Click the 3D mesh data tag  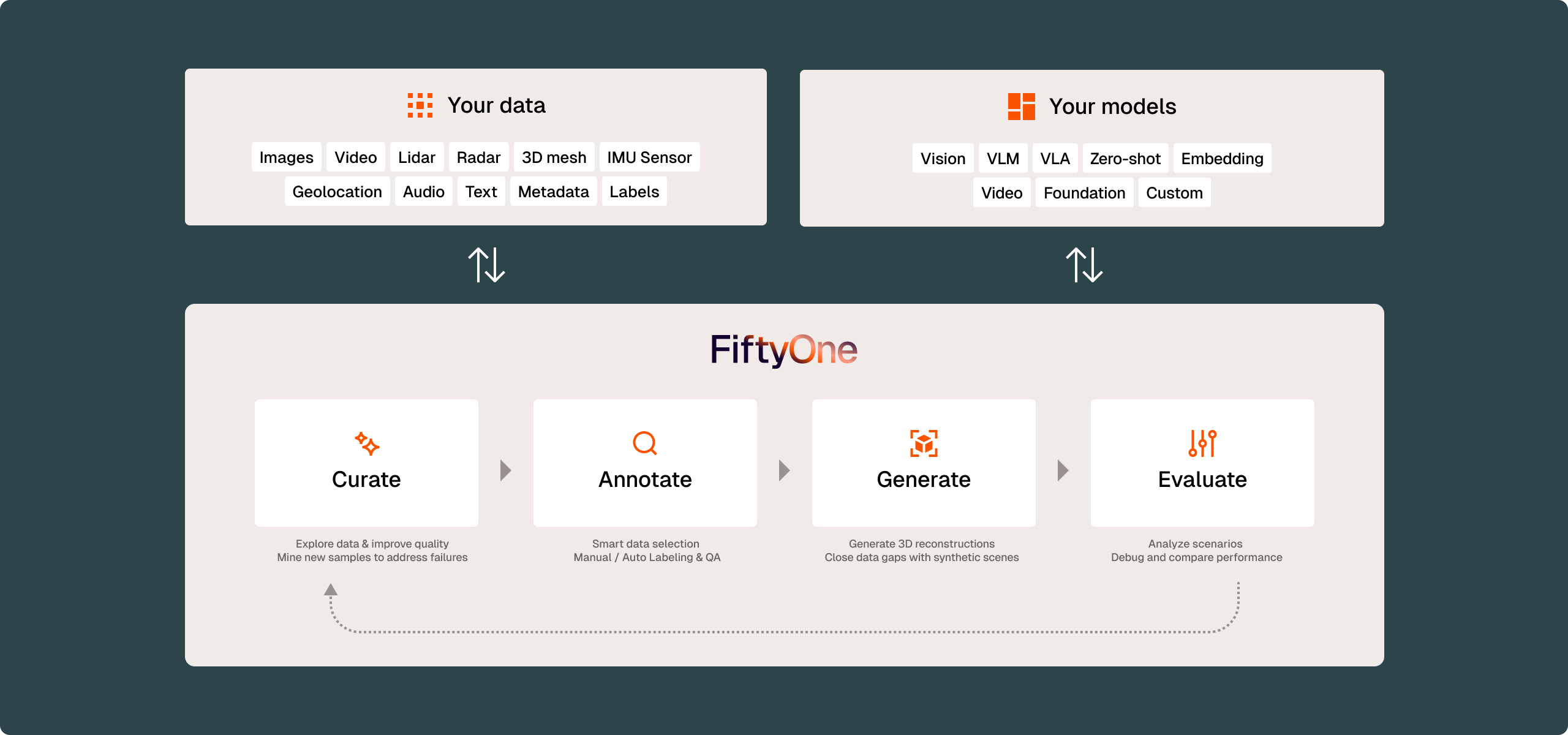[x=554, y=157]
